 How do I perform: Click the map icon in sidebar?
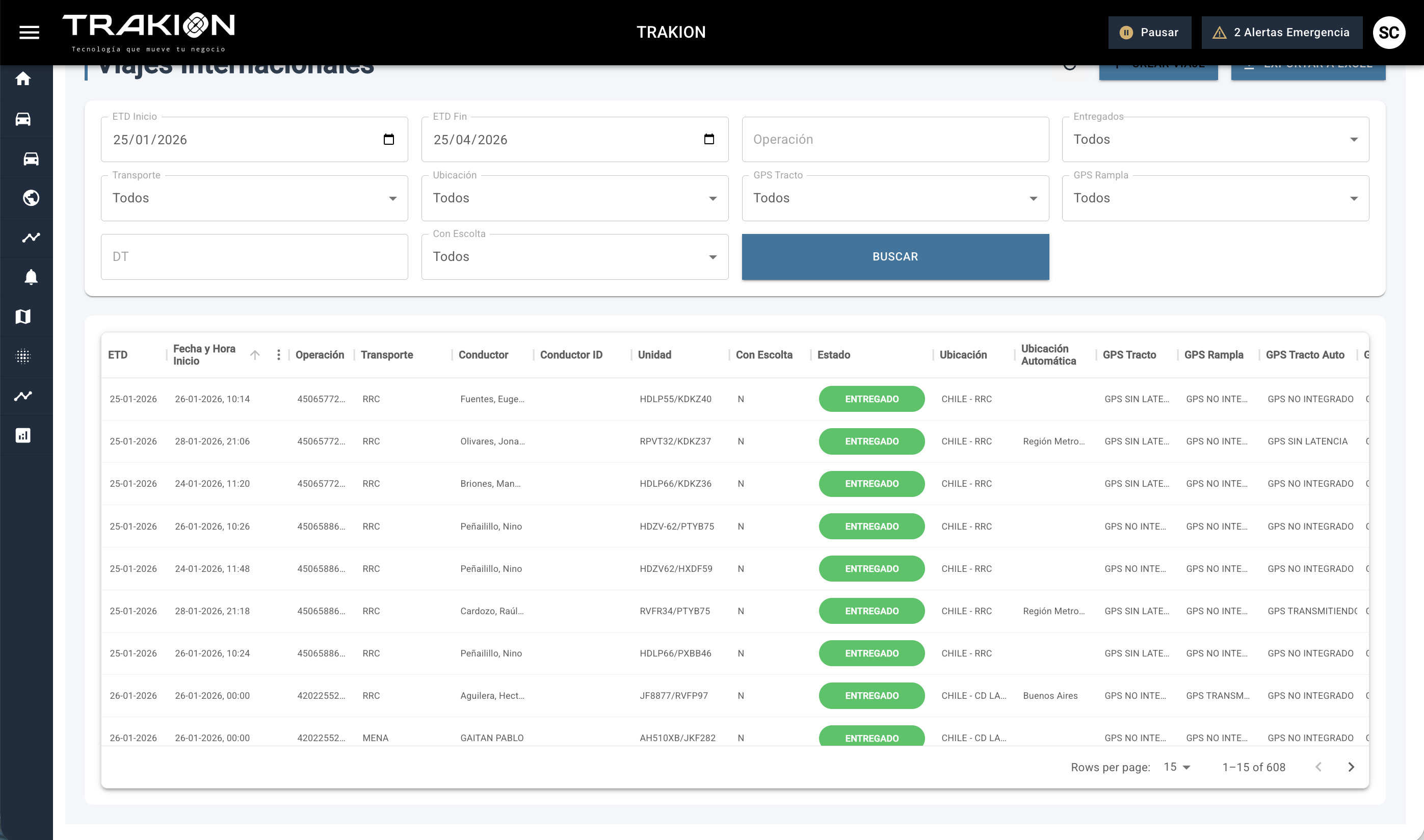pyautogui.click(x=23, y=317)
